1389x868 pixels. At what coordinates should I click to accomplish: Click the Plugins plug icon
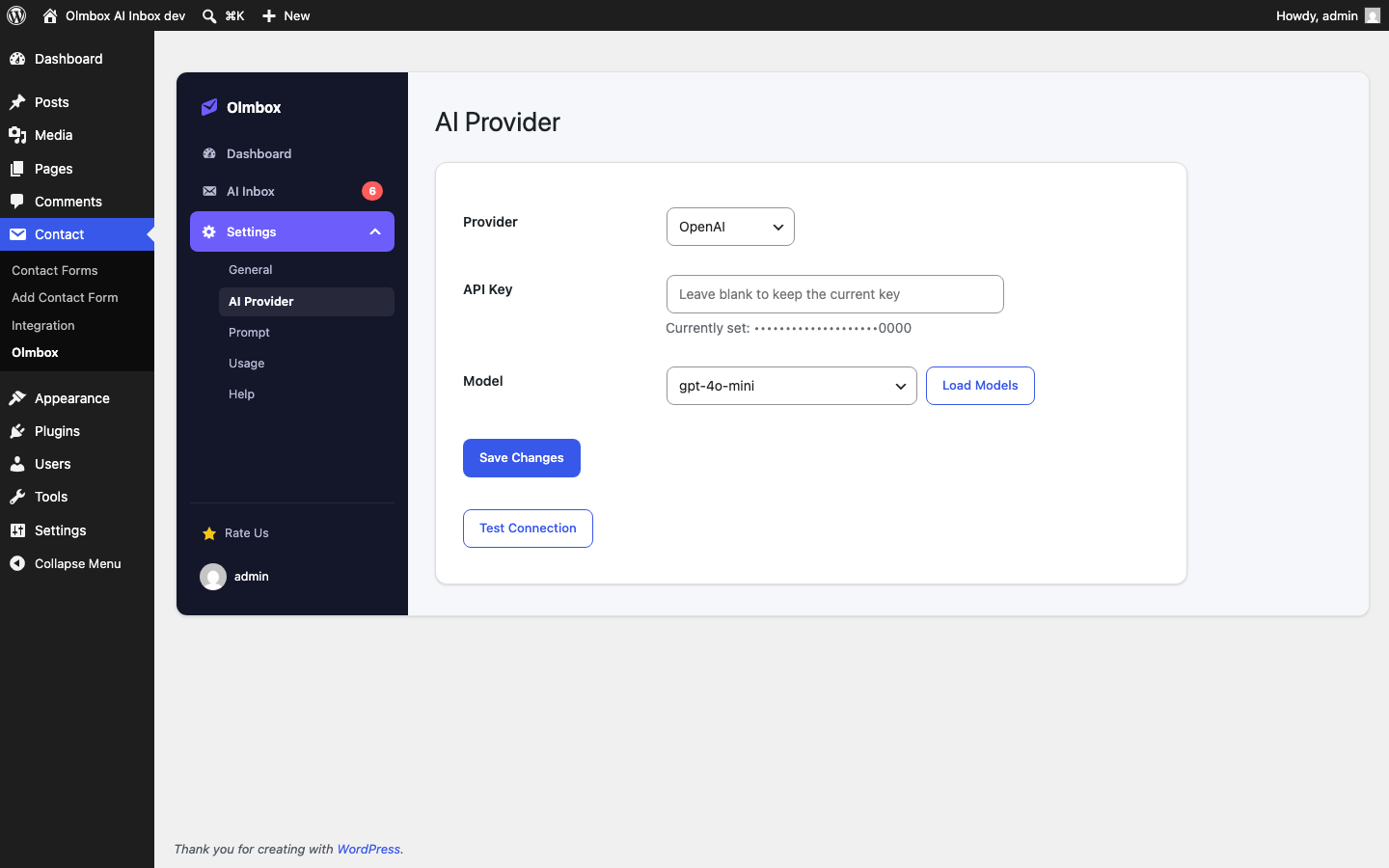pos(17,431)
